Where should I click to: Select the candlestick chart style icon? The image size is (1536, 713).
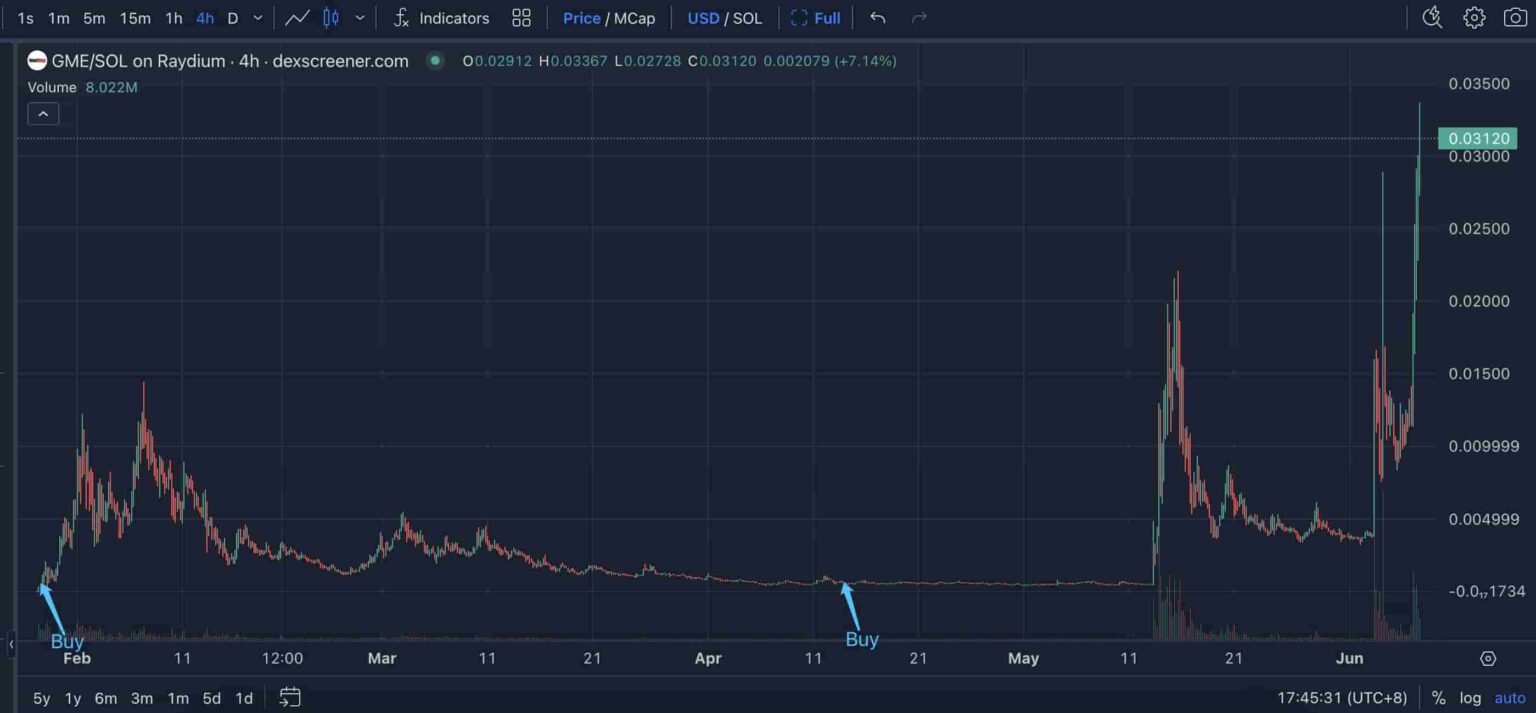click(x=333, y=17)
